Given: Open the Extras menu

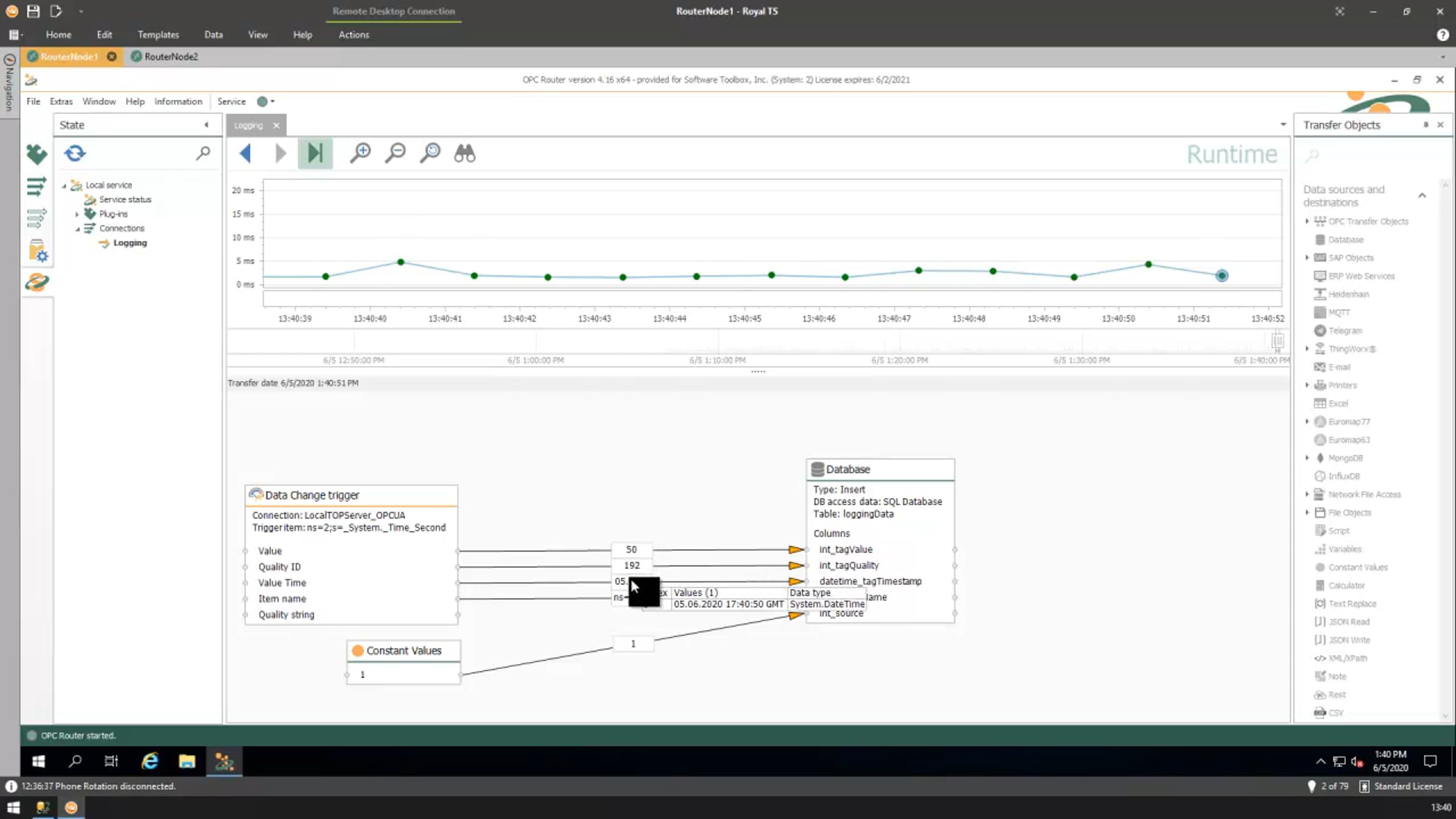Looking at the screenshot, I should (x=61, y=101).
